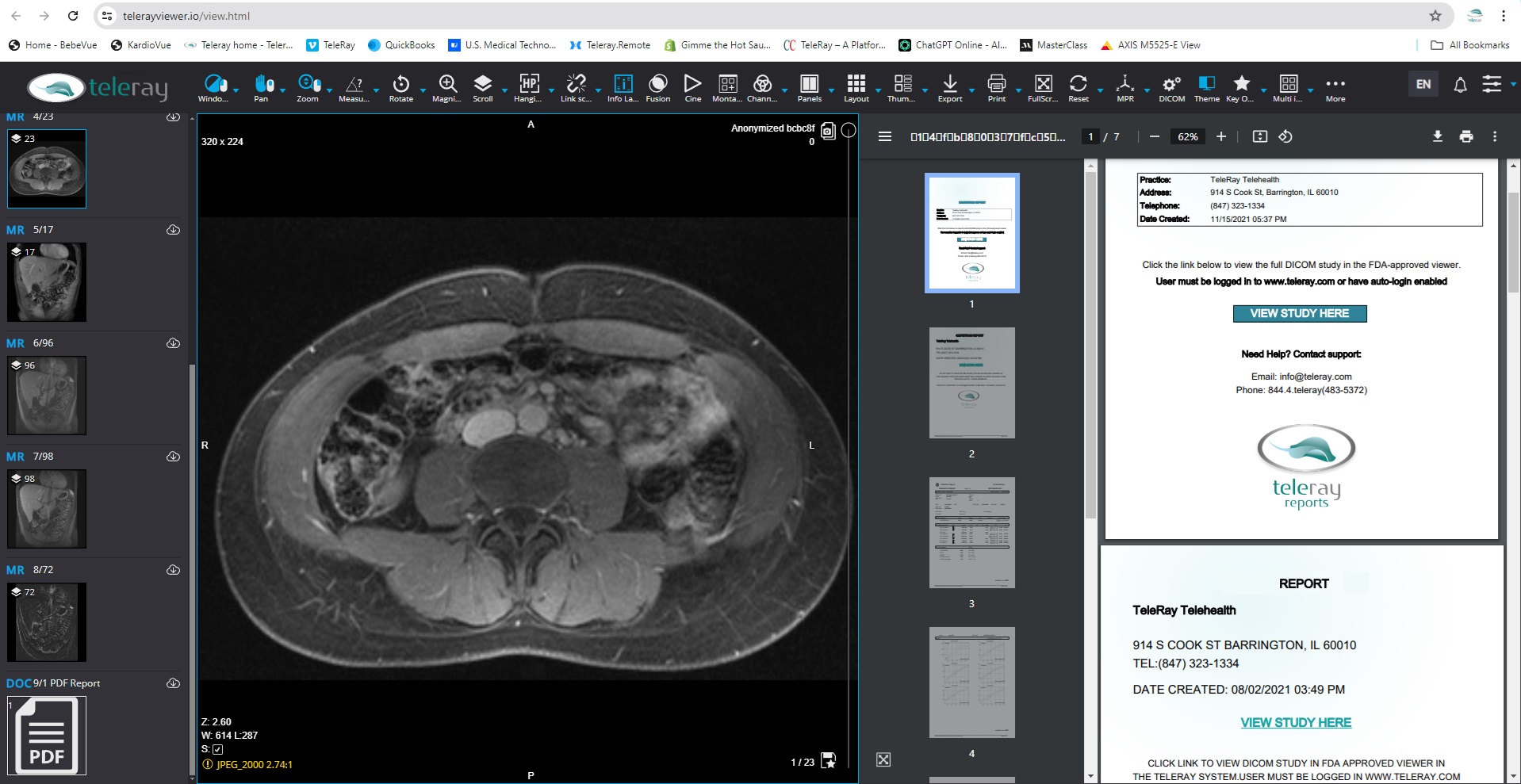Expand the Zoom tool dropdown arrow
This screenshot has height=784, width=1521.
[329, 90]
